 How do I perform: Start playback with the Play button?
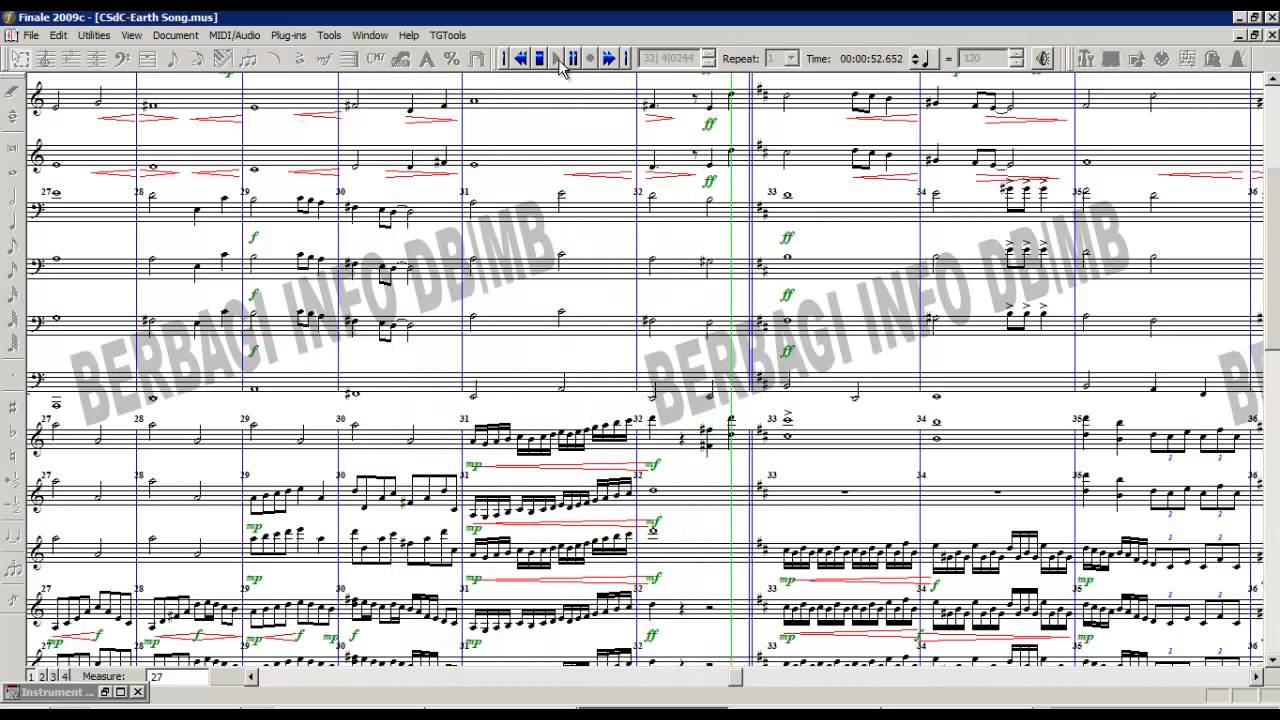556,59
